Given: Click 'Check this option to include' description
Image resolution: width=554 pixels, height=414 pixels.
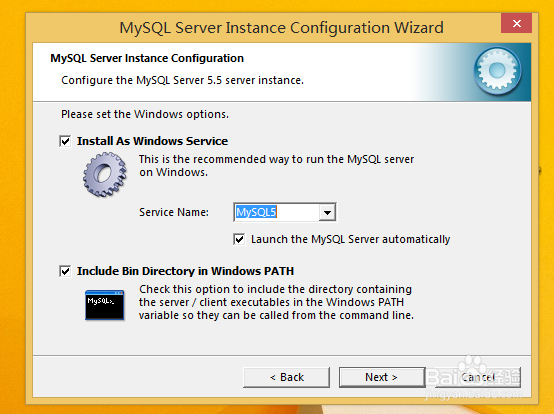Looking at the screenshot, I should pyautogui.click(x=276, y=302).
